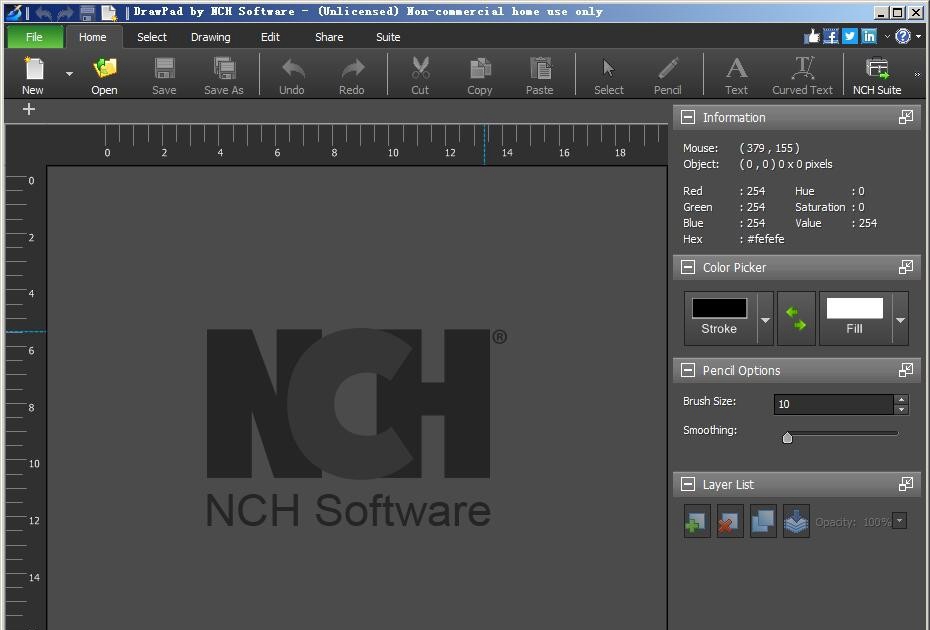Open the File menu
This screenshot has height=630, width=930.
click(34, 37)
